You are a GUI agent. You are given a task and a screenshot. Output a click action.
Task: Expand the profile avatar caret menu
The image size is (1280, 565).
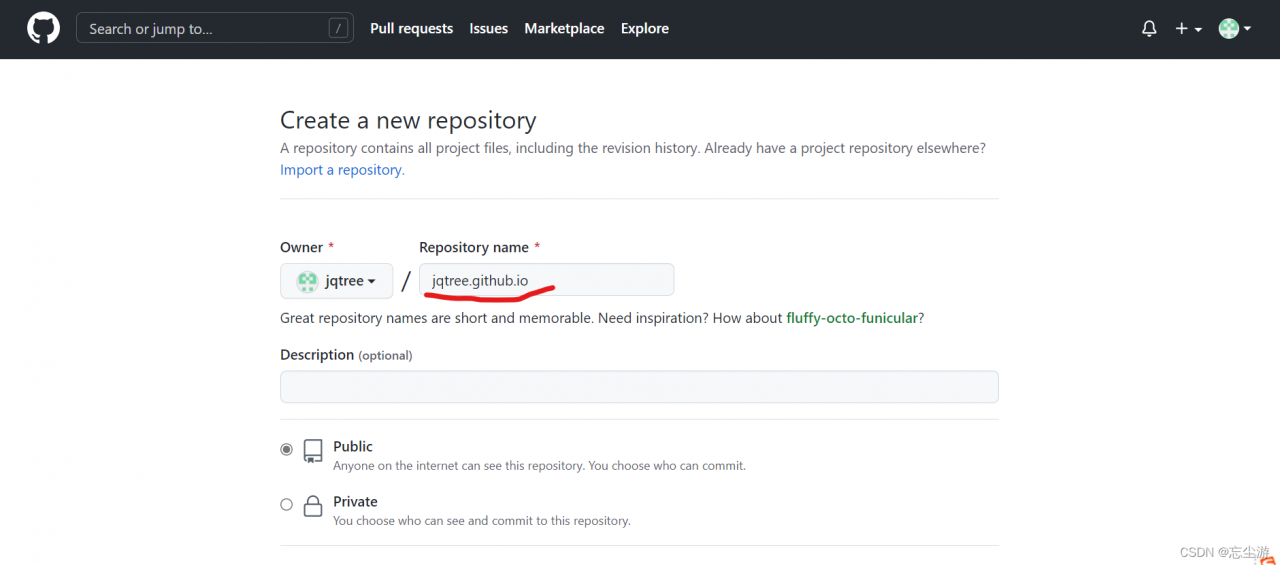pos(1247,30)
